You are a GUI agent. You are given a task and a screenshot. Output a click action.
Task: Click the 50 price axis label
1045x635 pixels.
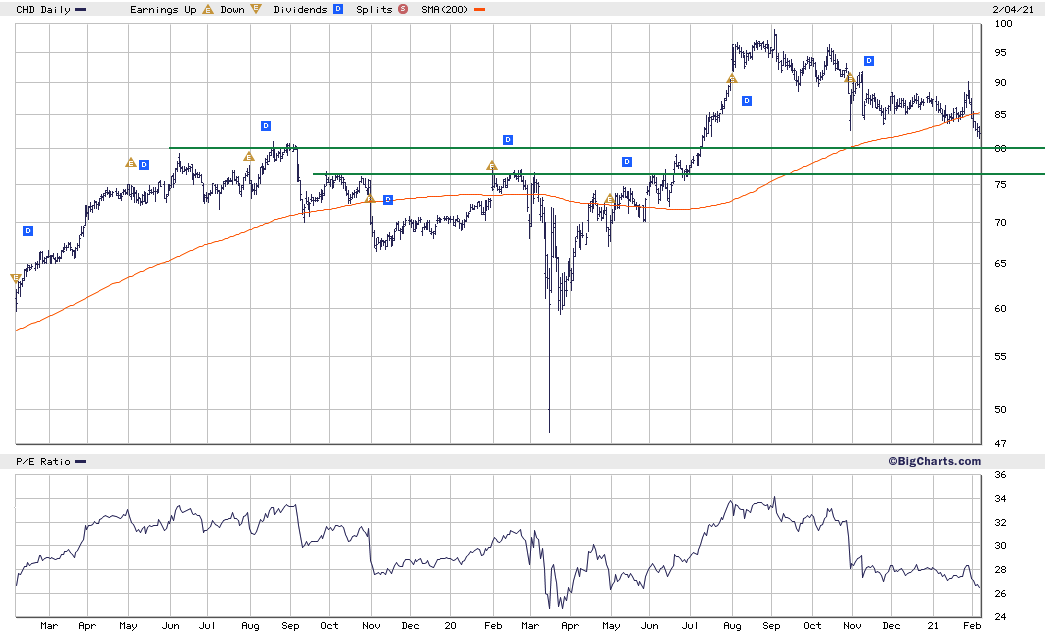tap(1000, 410)
